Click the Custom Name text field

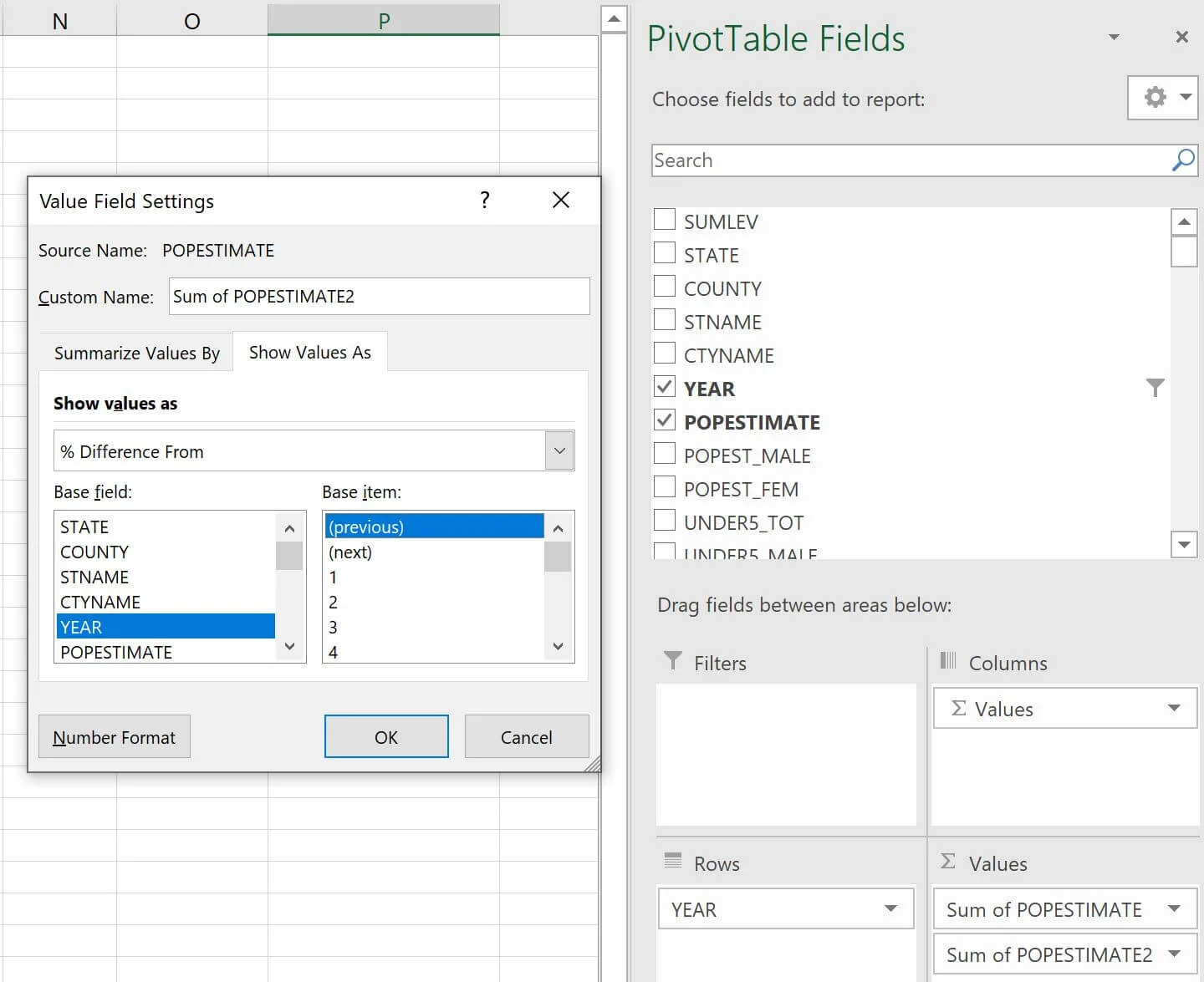point(379,297)
